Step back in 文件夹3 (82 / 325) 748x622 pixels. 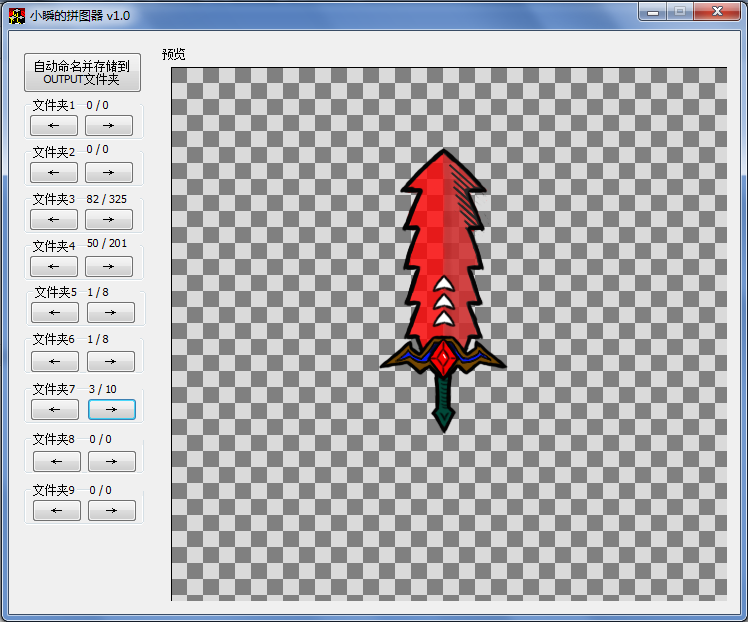[54, 219]
